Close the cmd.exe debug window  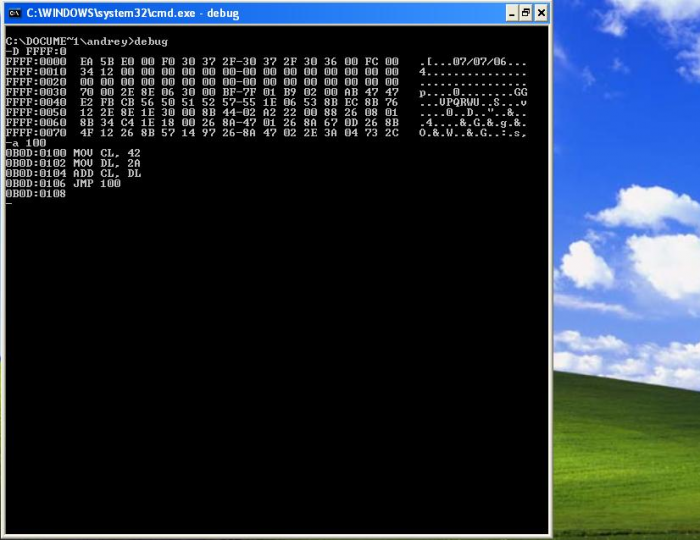coord(542,13)
